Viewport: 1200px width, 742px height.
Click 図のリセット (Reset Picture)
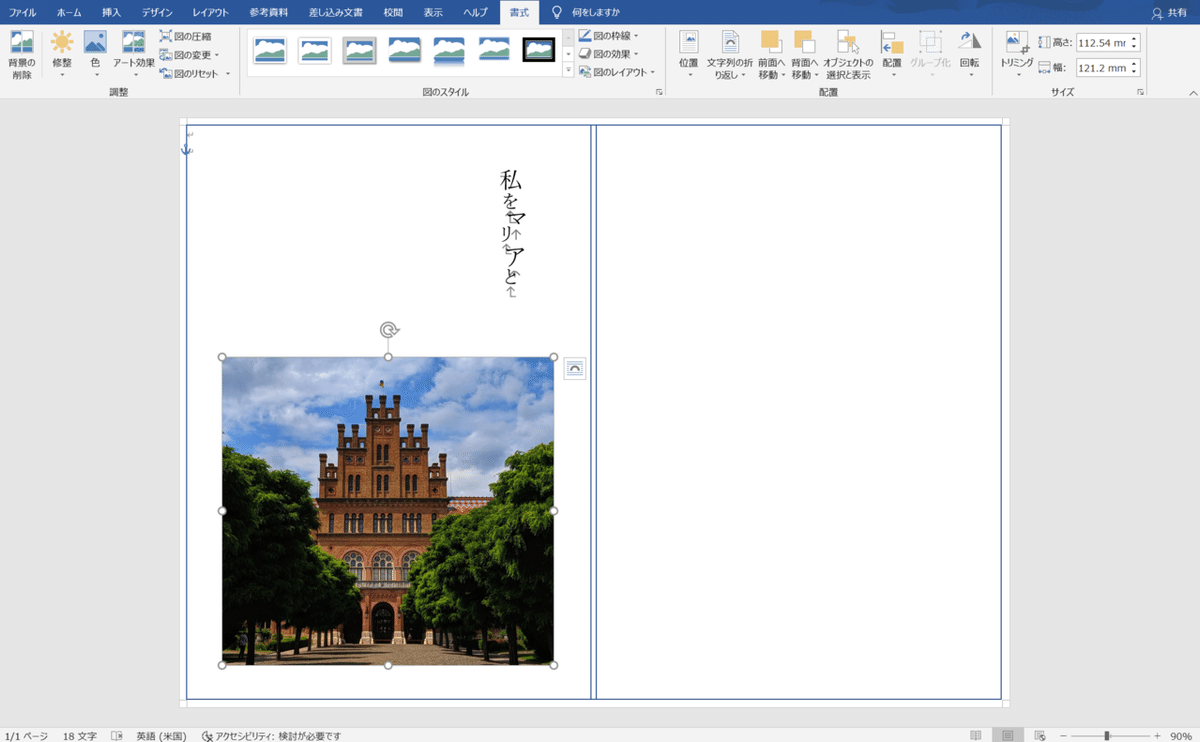[189, 74]
